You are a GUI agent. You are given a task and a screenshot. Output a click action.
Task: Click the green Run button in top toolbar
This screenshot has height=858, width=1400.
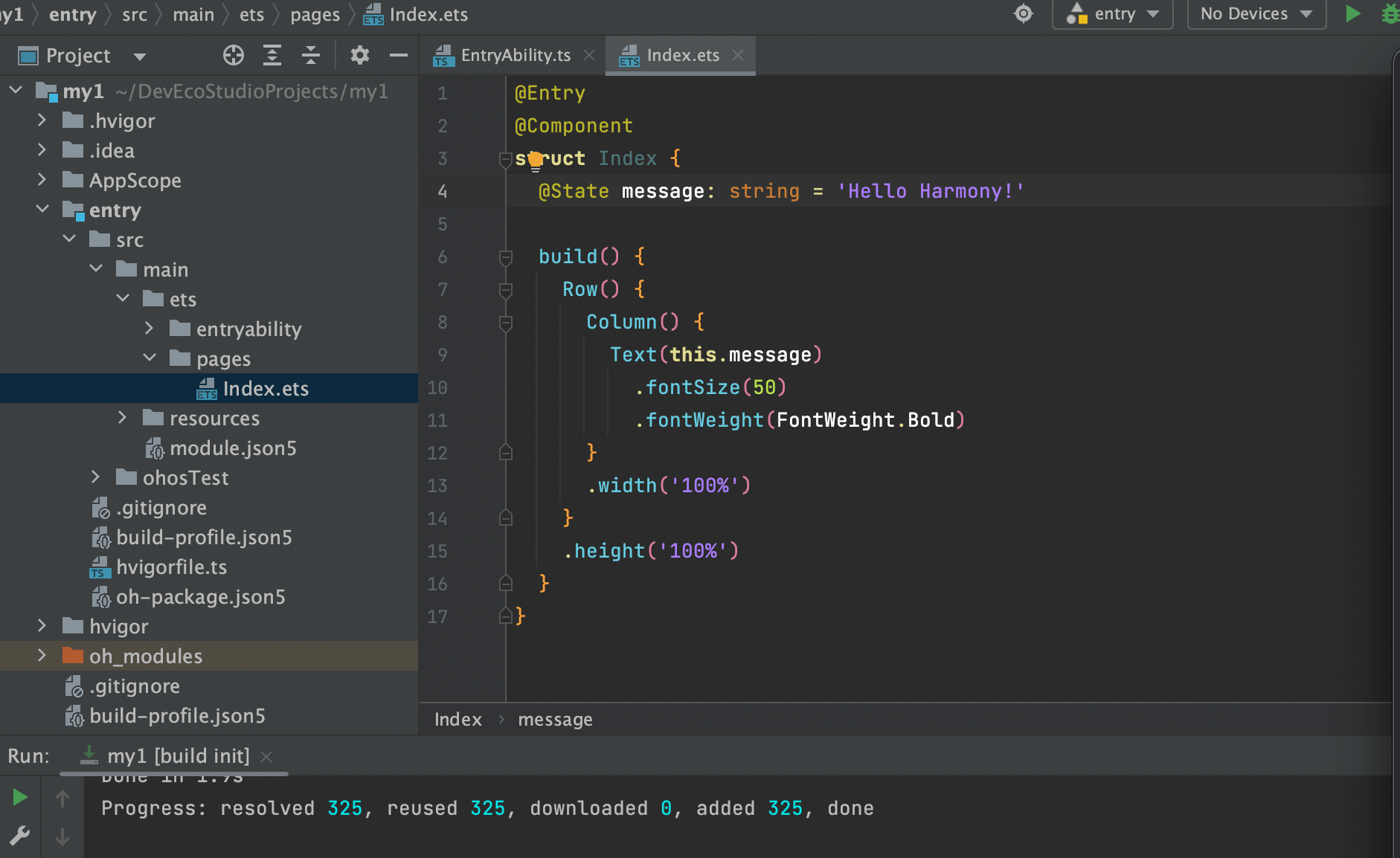tap(1352, 14)
